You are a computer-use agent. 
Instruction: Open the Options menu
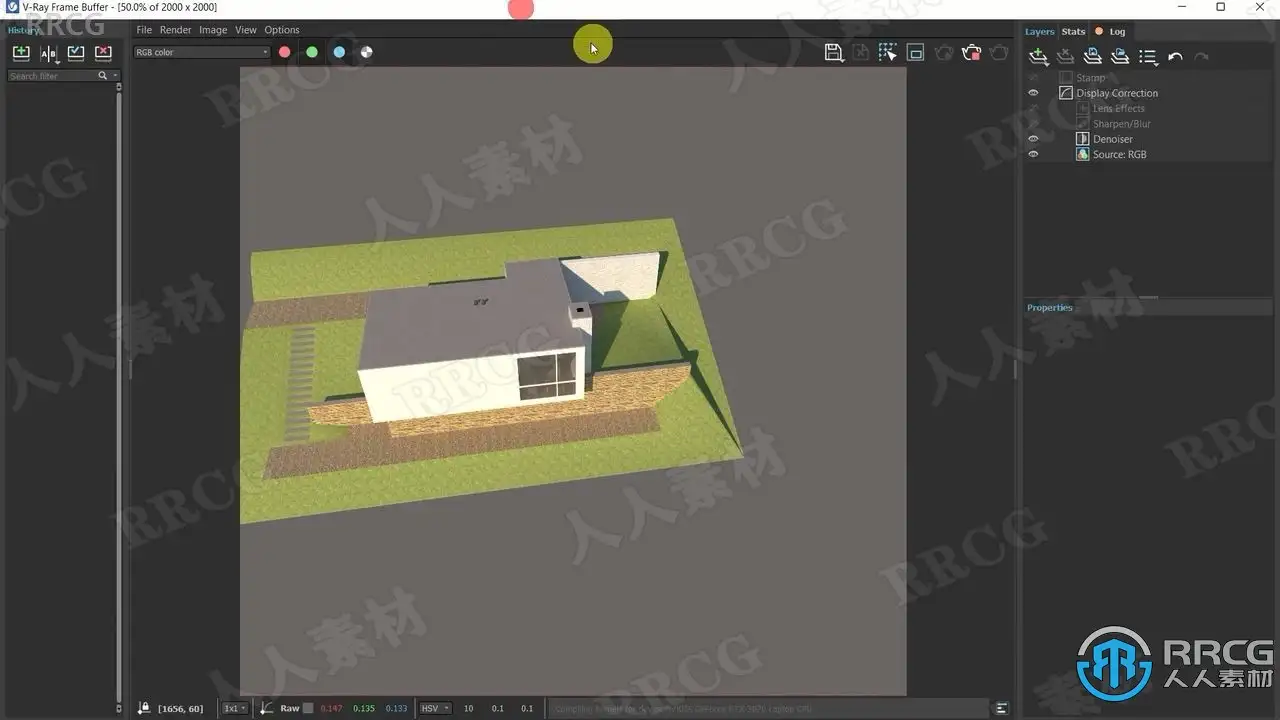282,30
